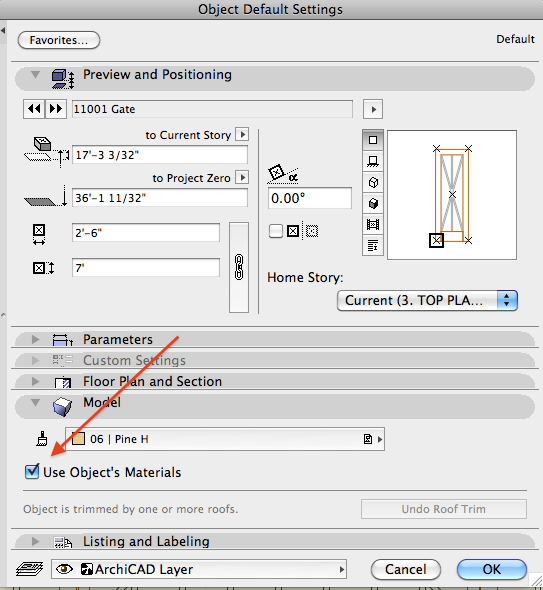The image size is (543, 590).
Task: Select the 2D symbol preview icon
Action: (373, 140)
